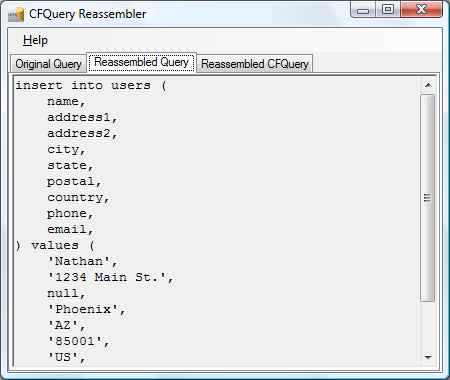Click the 'address1,' line
This screenshot has width=450, height=380.
point(82,117)
